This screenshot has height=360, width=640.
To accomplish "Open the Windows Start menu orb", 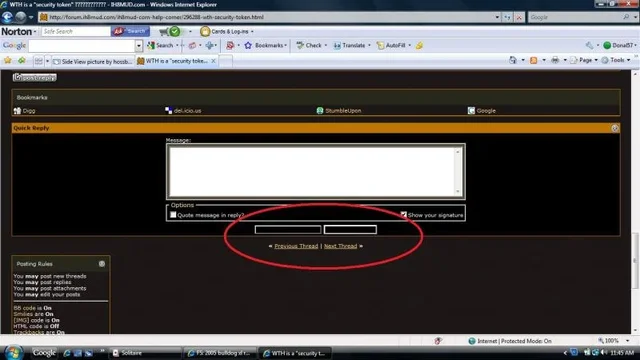I will tap(13, 353).
